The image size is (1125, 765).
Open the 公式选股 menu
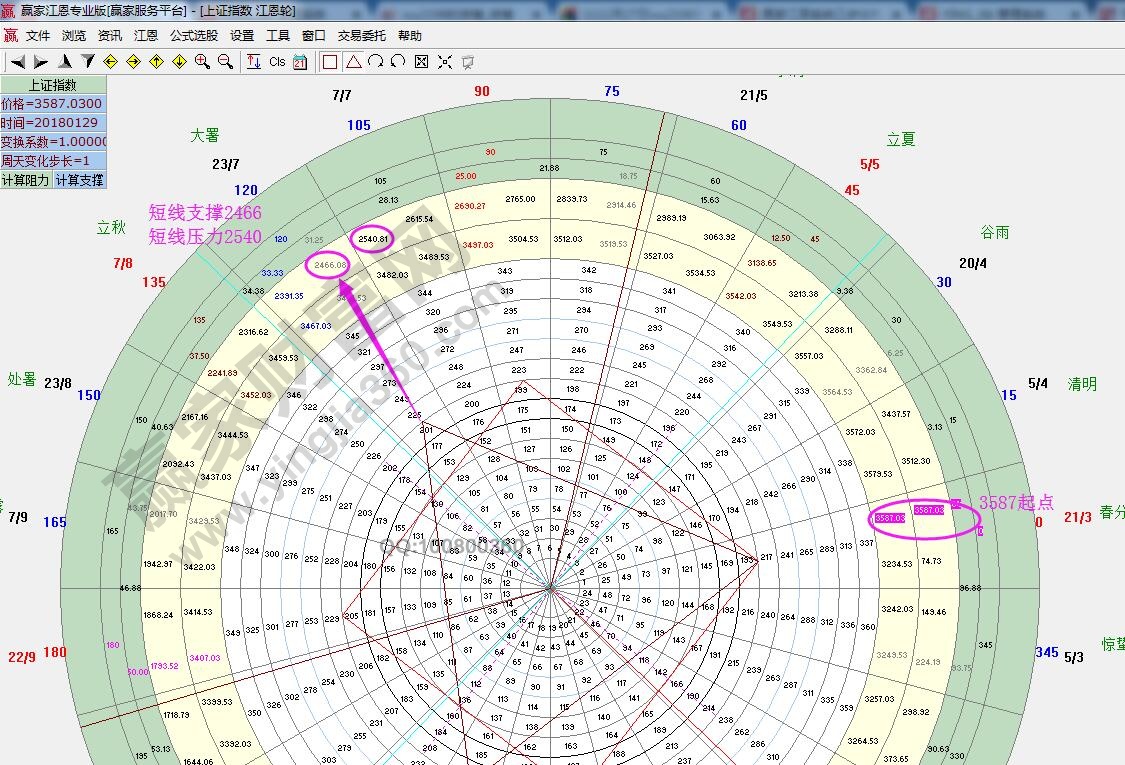point(193,35)
